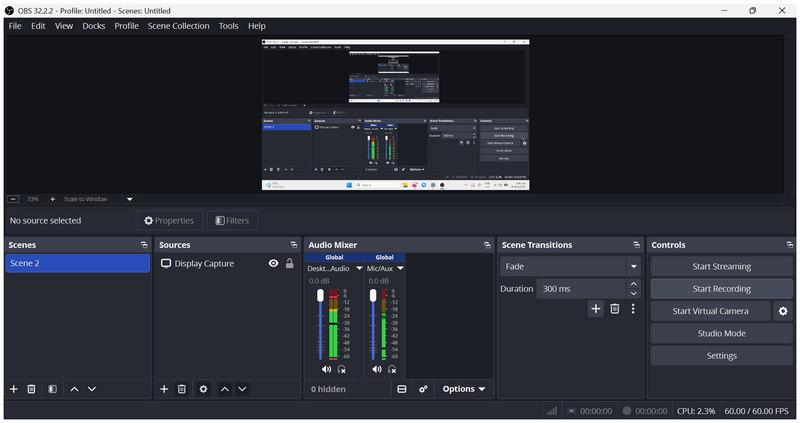Viewport: 800px width, 423px height.
Task: Open the Audio Mixer Options dropdown
Action: point(463,389)
